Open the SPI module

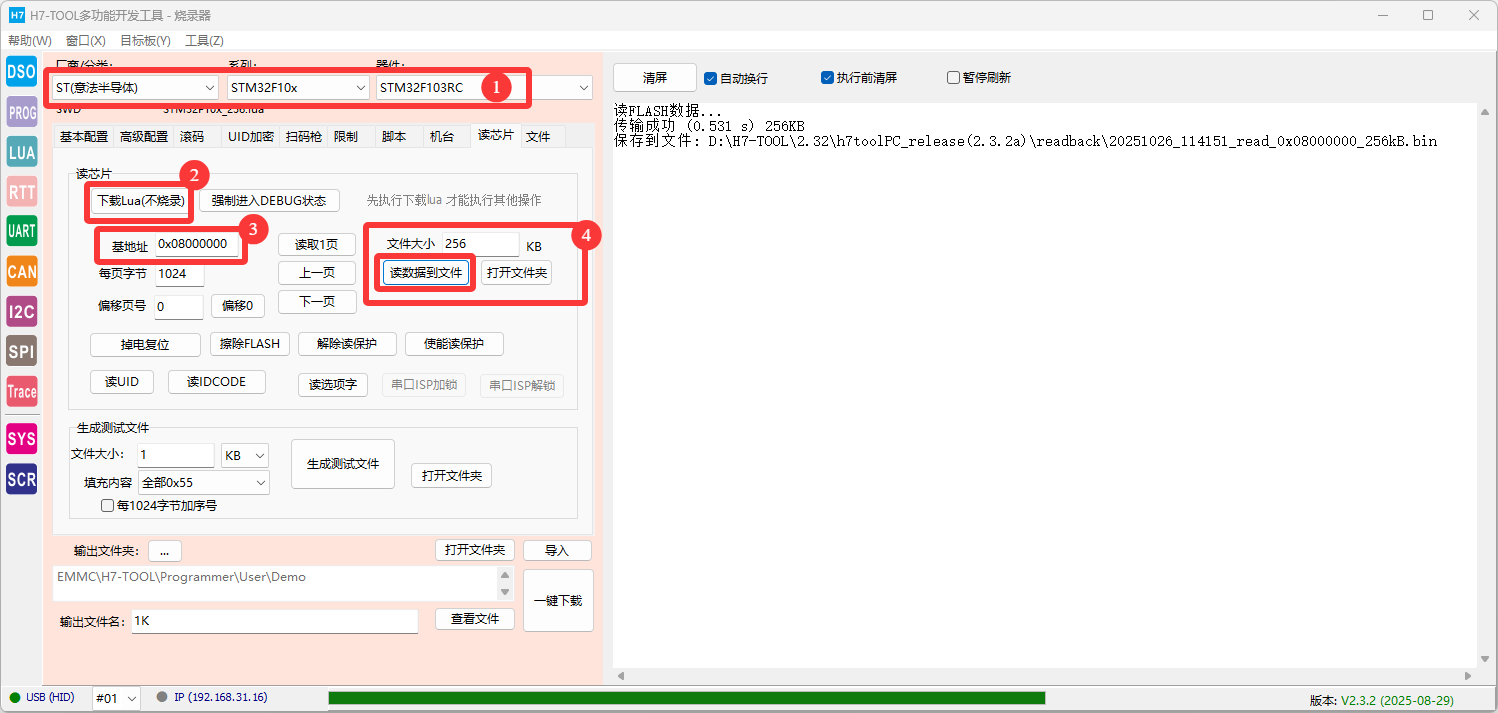pyautogui.click(x=21, y=352)
